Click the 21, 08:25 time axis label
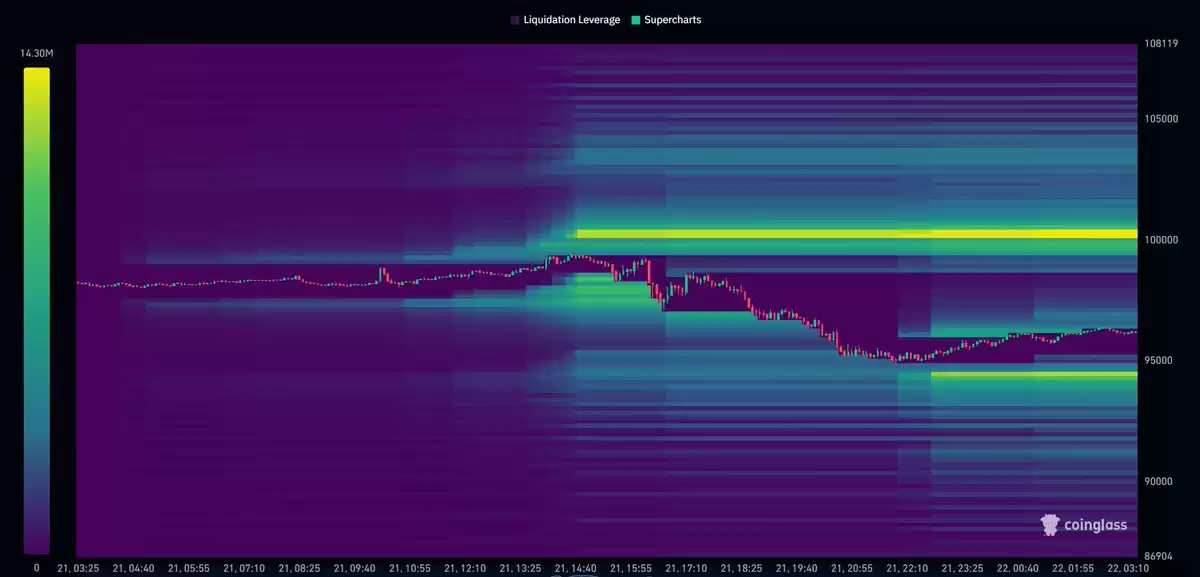The image size is (1200, 577). [301, 568]
